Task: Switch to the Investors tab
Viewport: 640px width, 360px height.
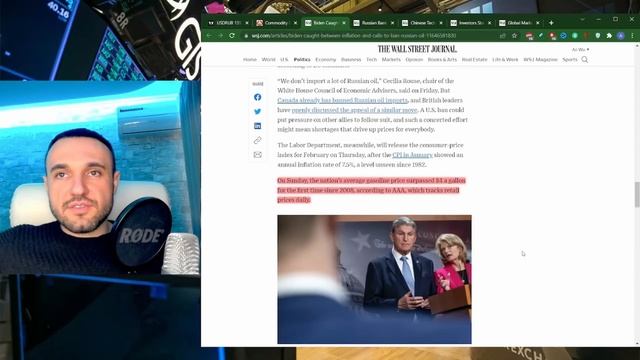Action: pyautogui.click(x=470, y=23)
